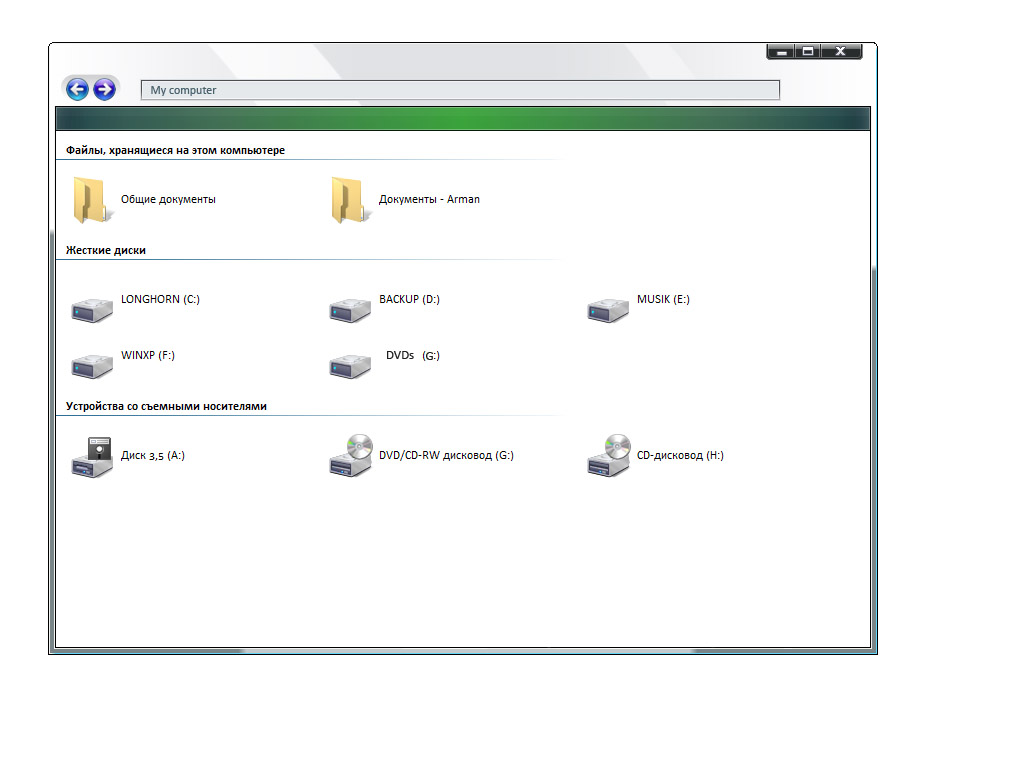The height and width of the screenshot is (768, 1024).
Task: Click the BACKUP (D:) label
Action: coord(409,299)
